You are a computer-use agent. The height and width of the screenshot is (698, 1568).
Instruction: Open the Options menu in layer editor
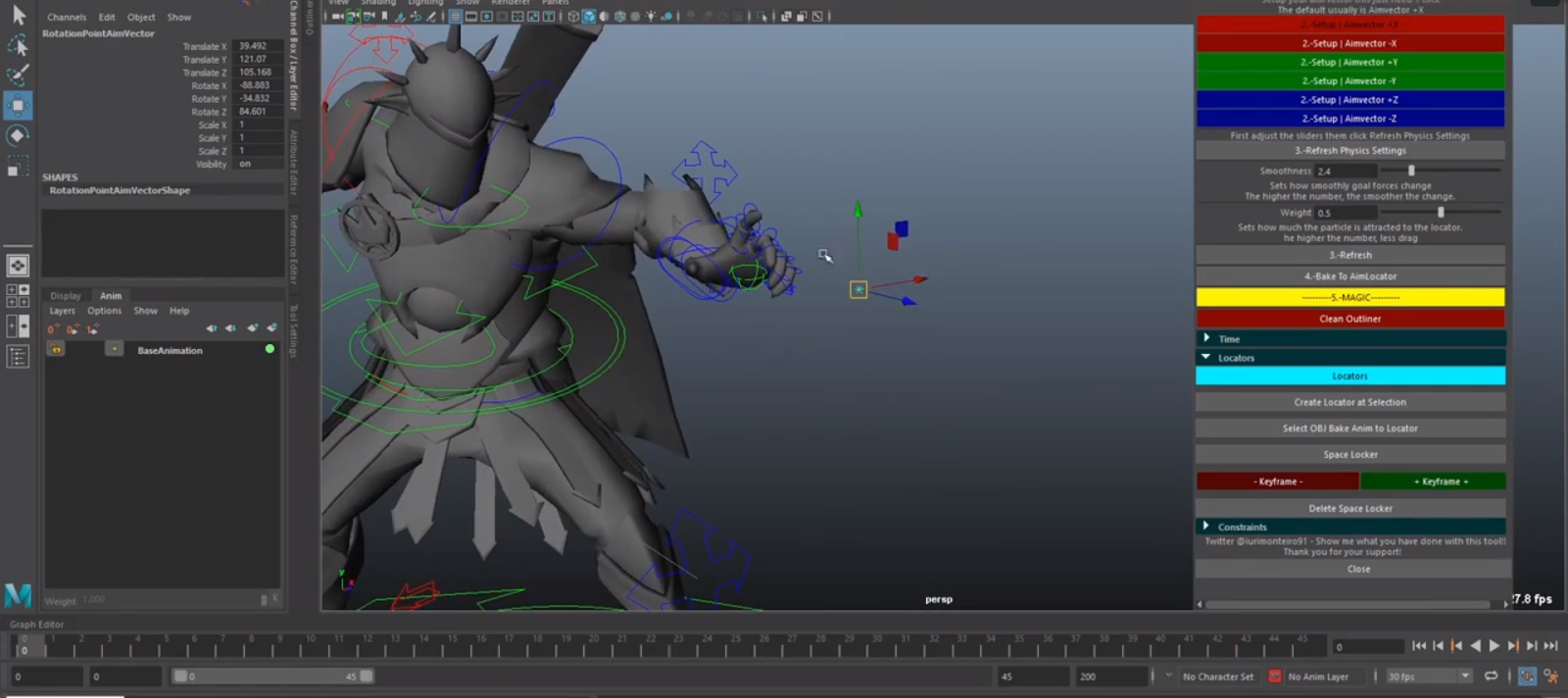point(104,311)
